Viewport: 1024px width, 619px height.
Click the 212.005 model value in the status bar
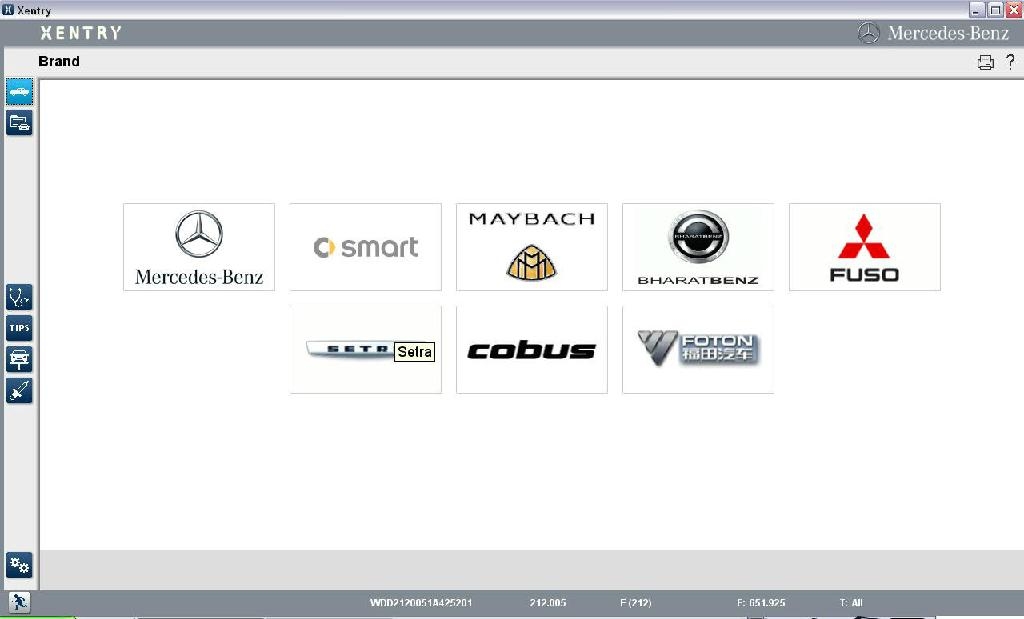pos(548,603)
